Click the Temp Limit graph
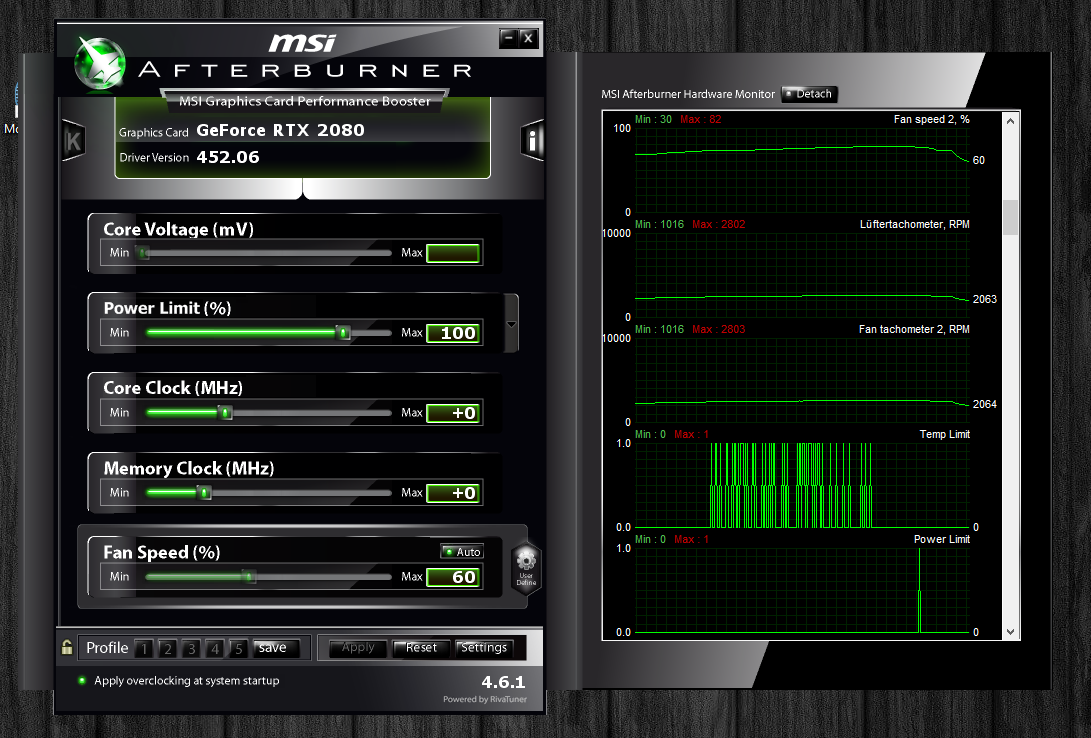 [x=802, y=486]
